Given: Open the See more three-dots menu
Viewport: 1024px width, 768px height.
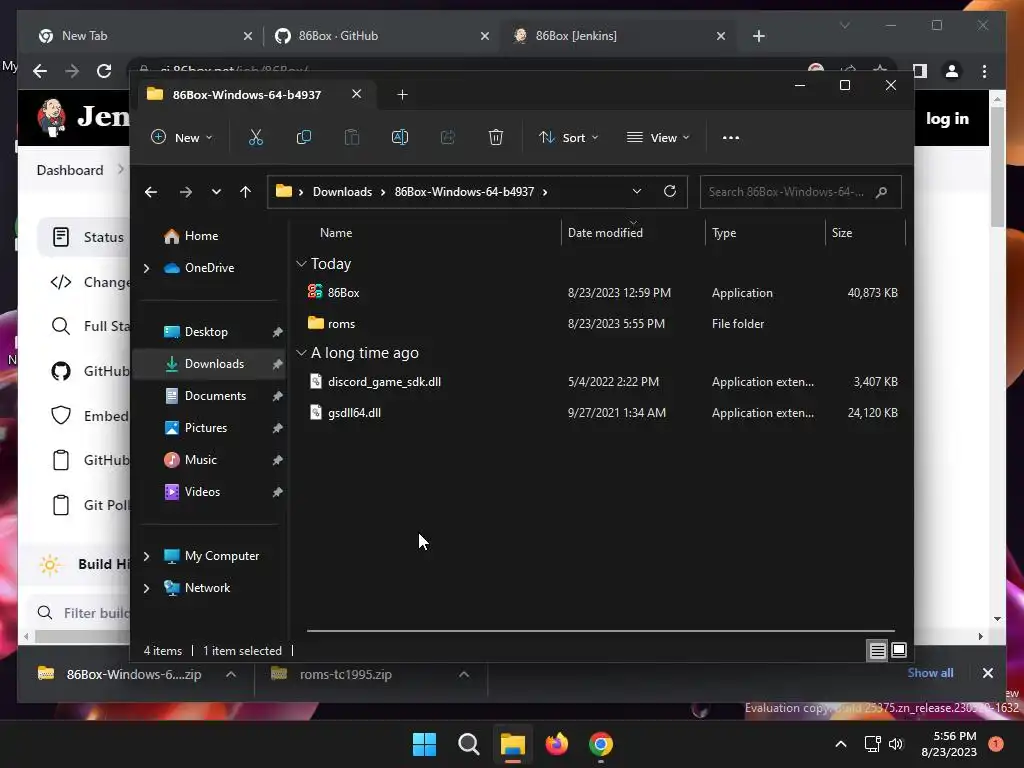Looking at the screenshot, I should [x=731, y=137].
